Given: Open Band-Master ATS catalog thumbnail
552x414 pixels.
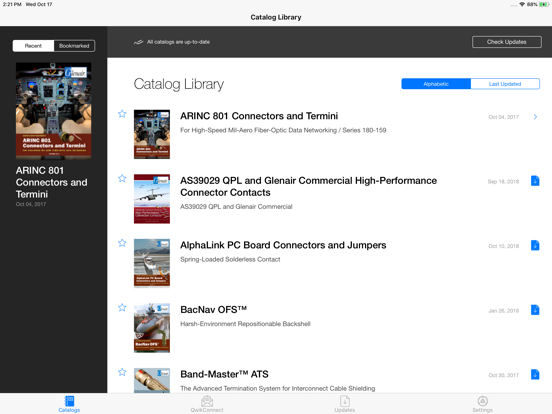Looking at the screenshot, I should pyautogui.click(x=152, y=380).
